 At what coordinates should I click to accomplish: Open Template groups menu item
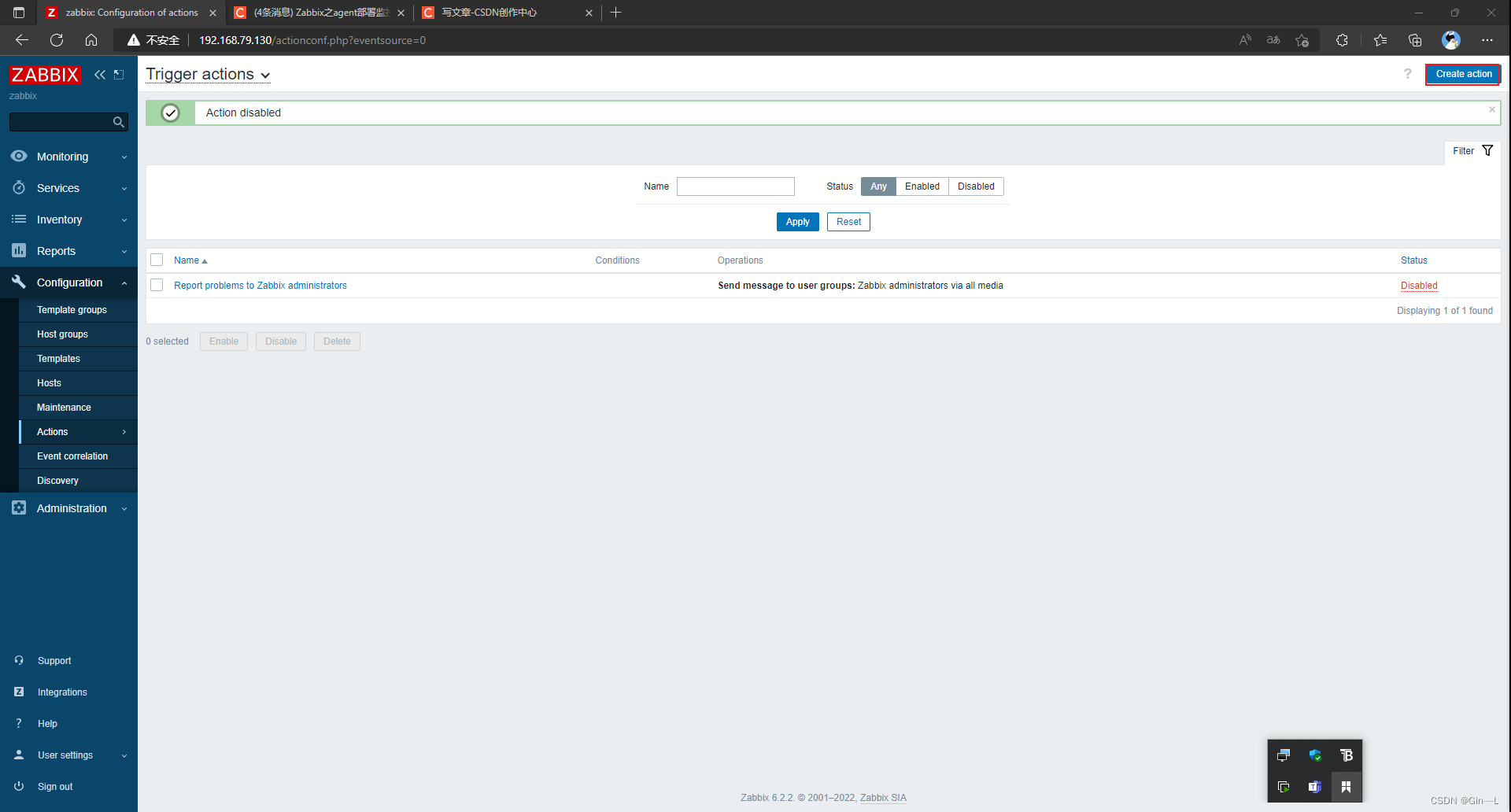[72, 310]
